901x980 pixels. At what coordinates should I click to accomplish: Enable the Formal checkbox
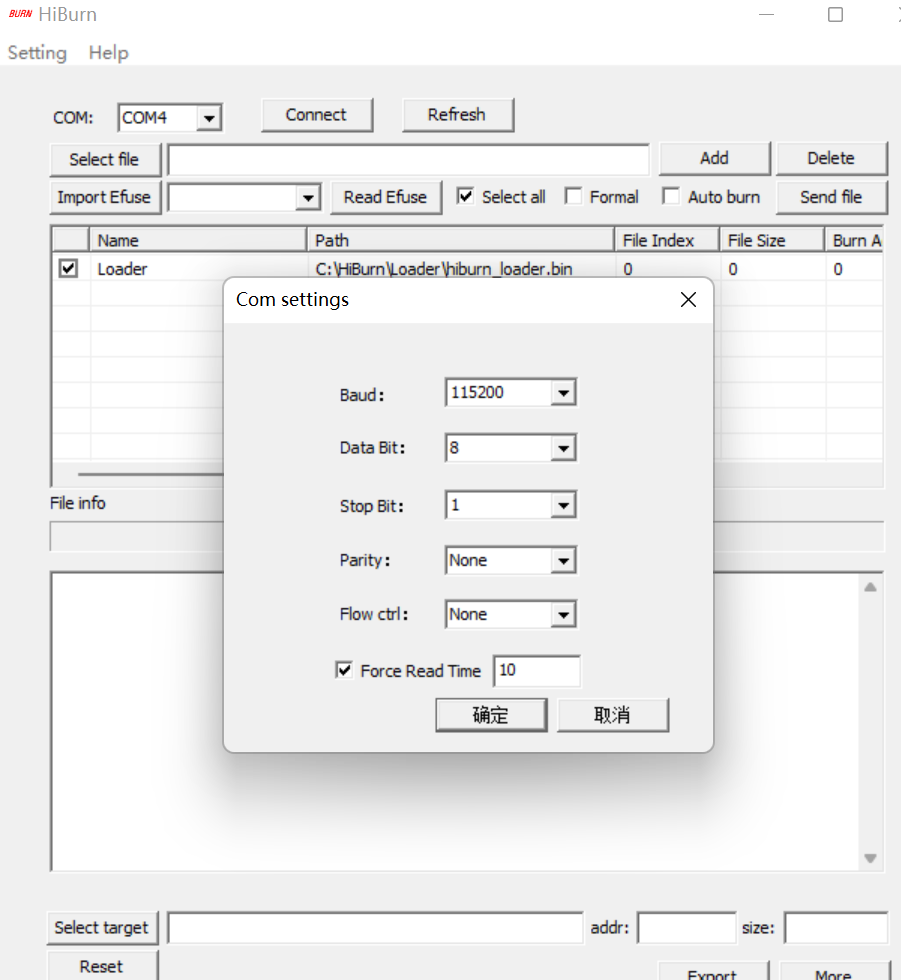(x=573, y=196)
